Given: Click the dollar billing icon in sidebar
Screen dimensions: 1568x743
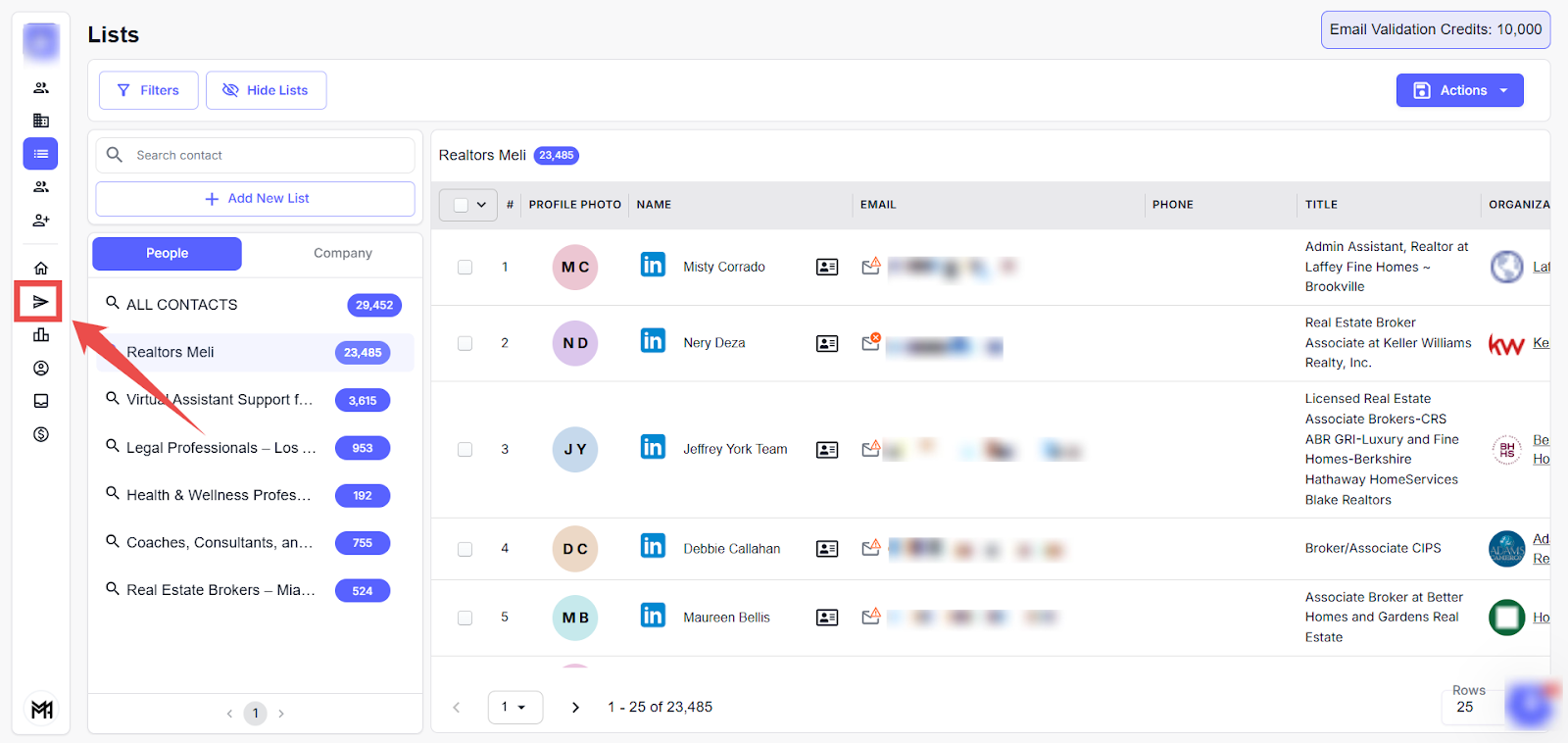Looking at the screenshot, I should tap(41, 434).
